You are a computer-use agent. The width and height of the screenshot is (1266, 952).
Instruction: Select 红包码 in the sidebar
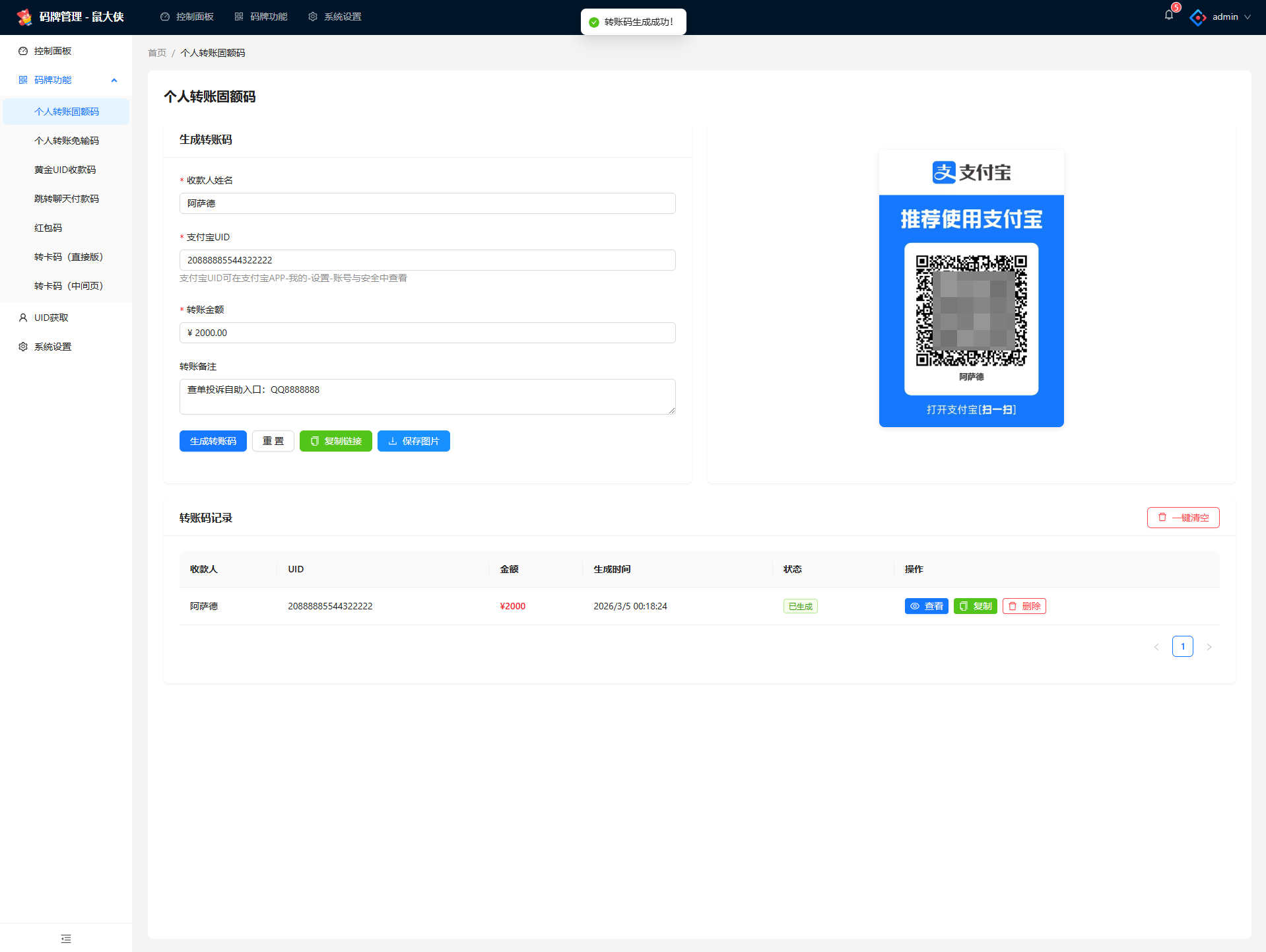pos(48,228)
